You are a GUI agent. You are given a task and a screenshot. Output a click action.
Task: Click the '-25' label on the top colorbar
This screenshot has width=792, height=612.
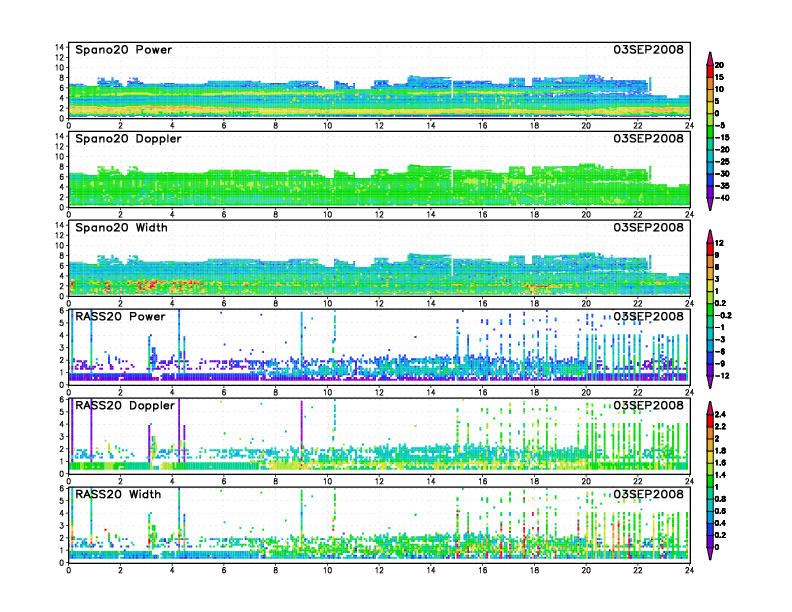(x=722, y=162)
